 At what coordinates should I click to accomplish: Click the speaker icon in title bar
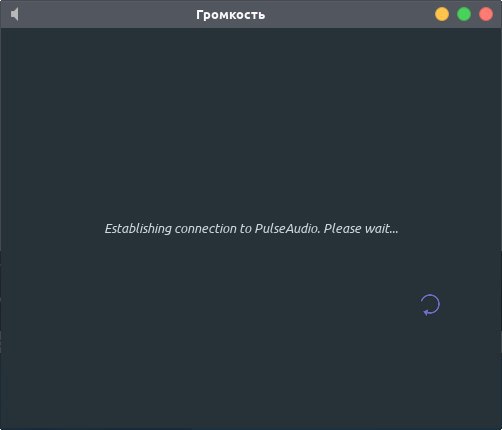point(15,14)
